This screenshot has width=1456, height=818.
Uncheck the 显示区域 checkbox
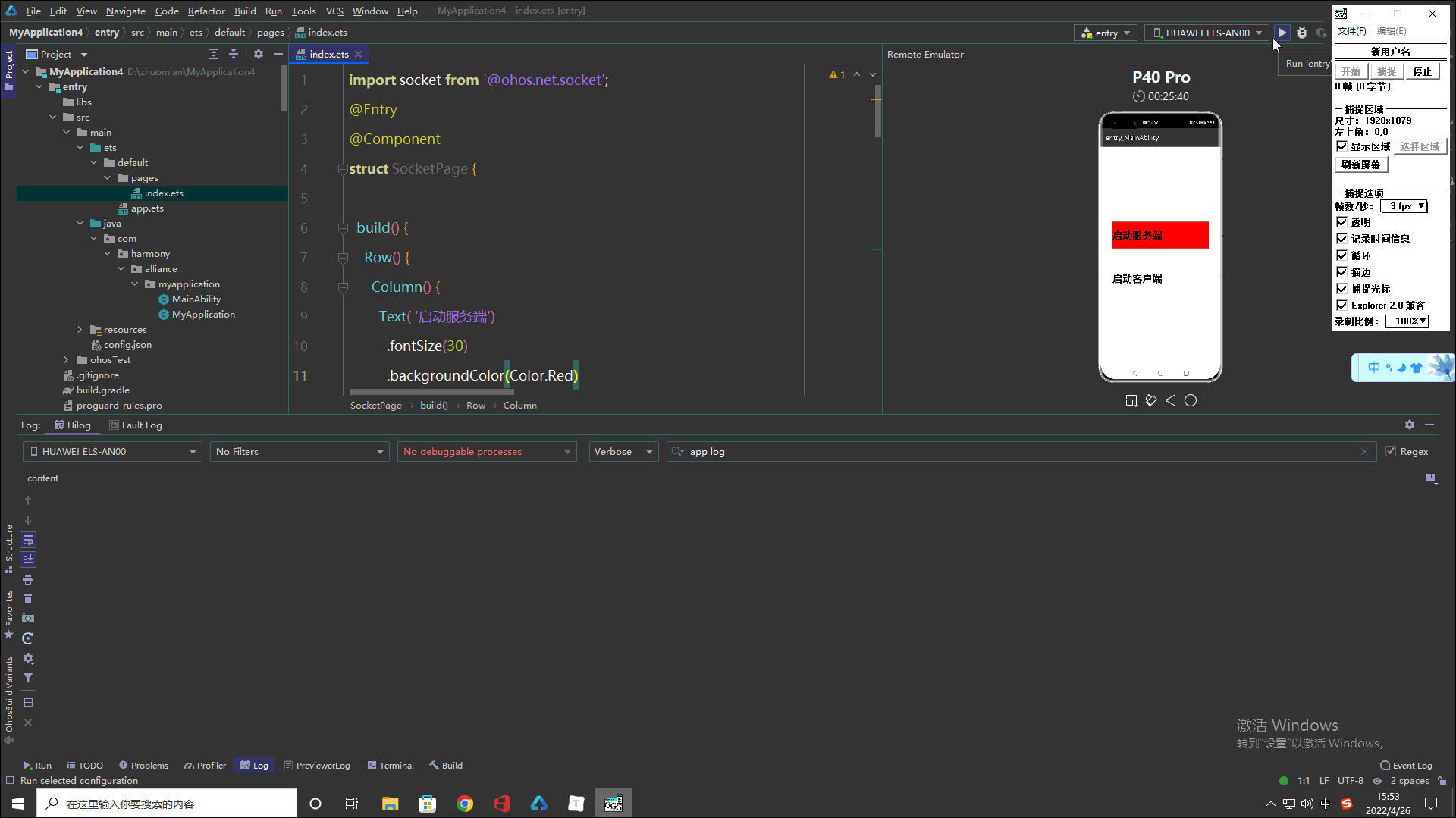(1342, 146)
